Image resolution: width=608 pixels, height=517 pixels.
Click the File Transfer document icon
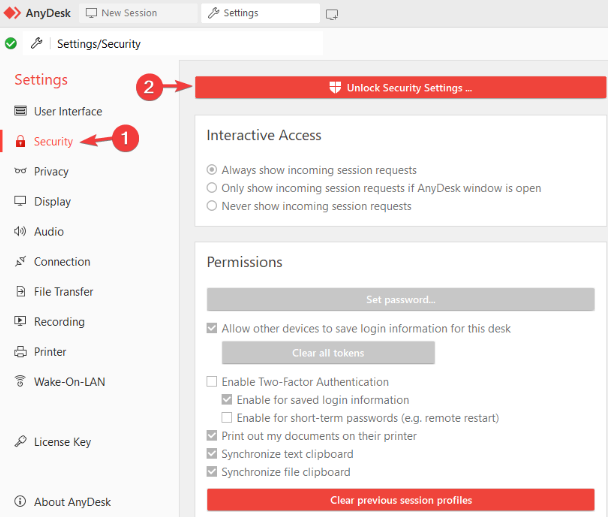[21, 291]
